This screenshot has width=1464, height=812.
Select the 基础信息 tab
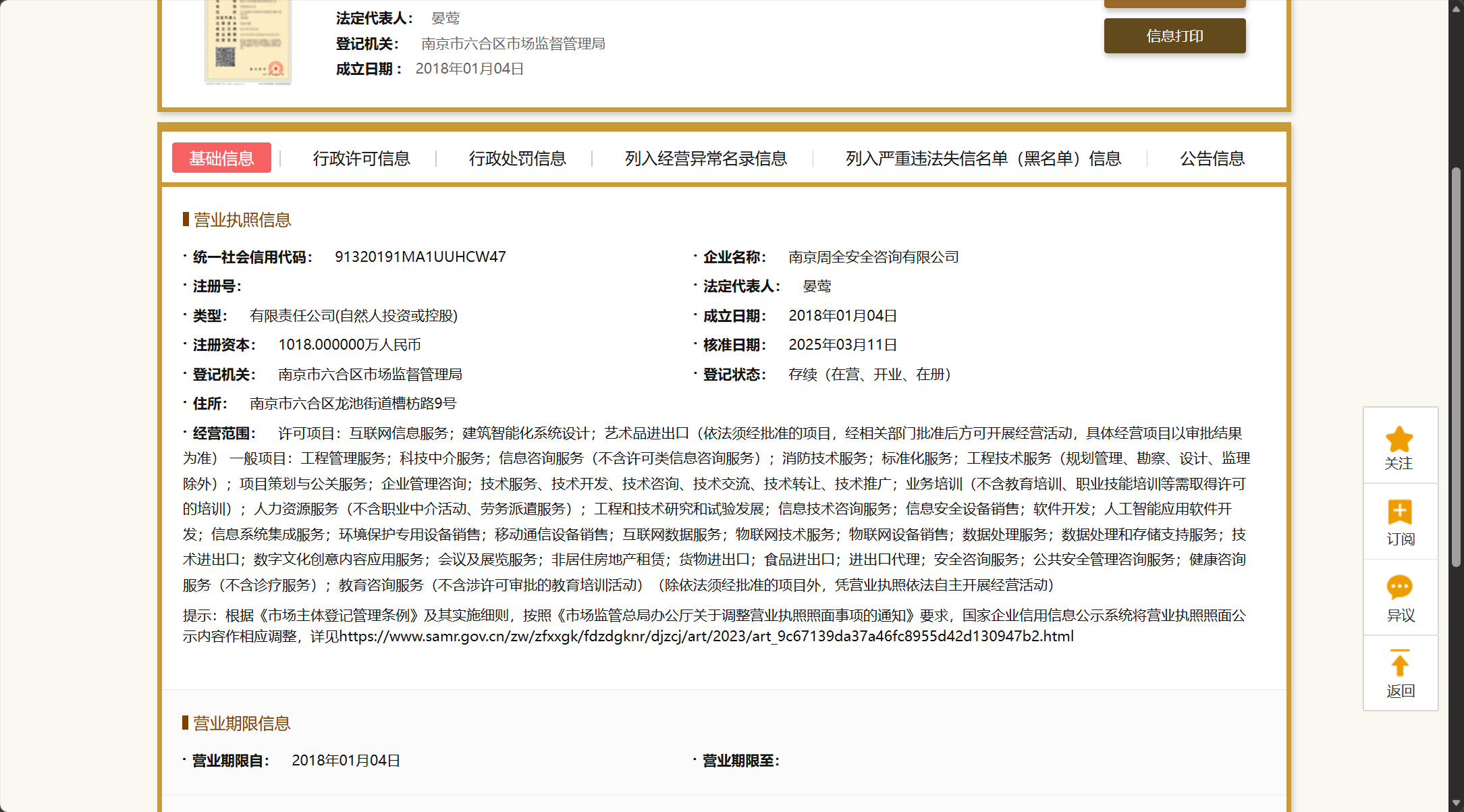pos(221,158)
